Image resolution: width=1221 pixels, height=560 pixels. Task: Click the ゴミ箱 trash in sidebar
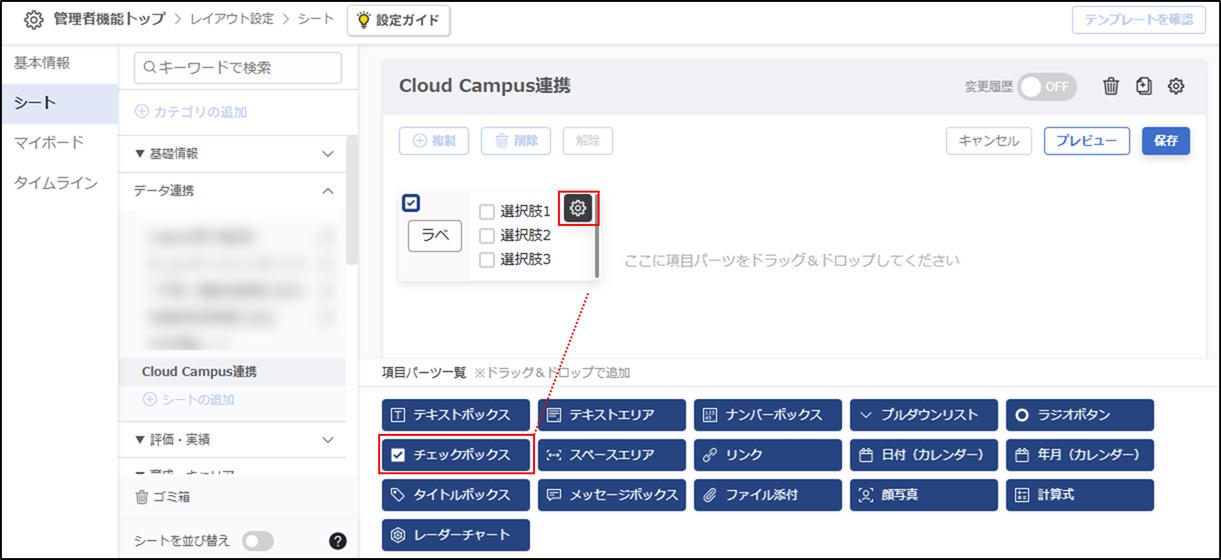162,496
